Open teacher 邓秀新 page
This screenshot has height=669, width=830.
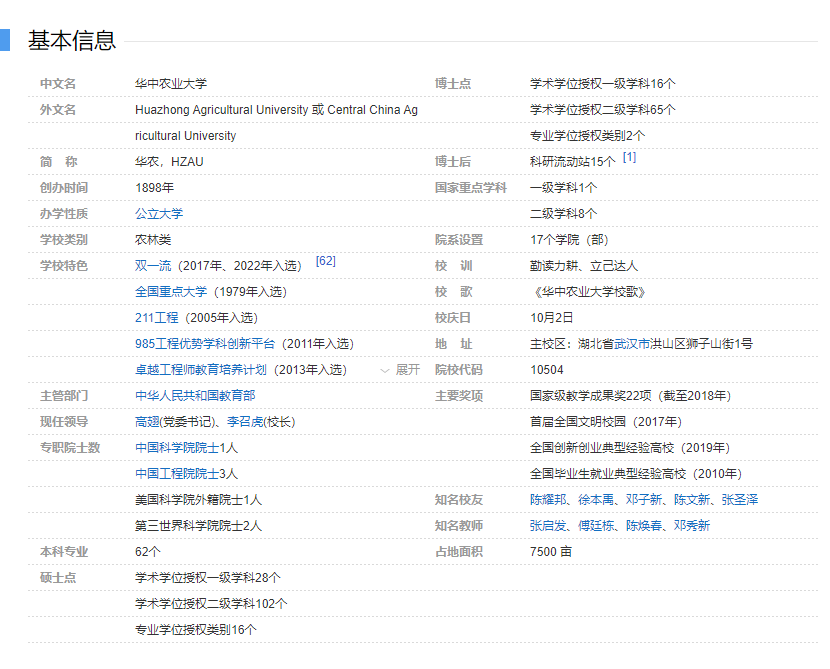tap(692, 526)
